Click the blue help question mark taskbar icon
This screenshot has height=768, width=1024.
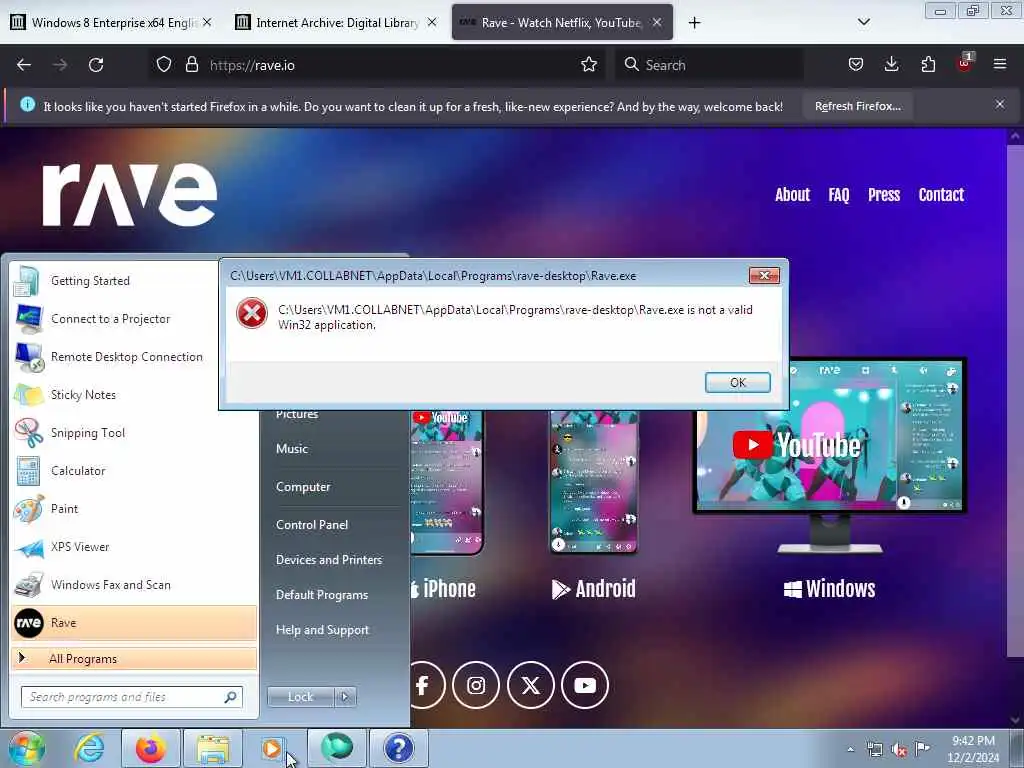tap(398, 748)
